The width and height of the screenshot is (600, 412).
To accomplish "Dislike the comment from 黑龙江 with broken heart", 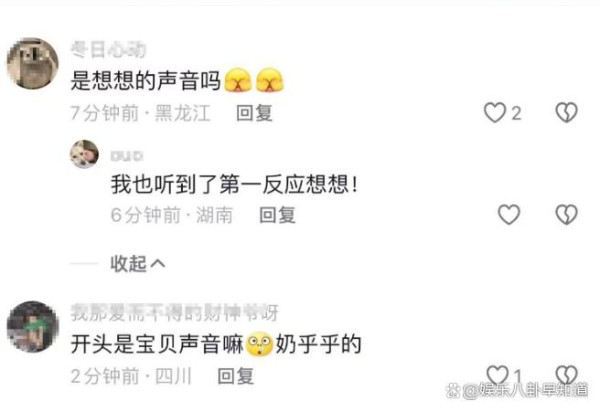I will 566,112.
